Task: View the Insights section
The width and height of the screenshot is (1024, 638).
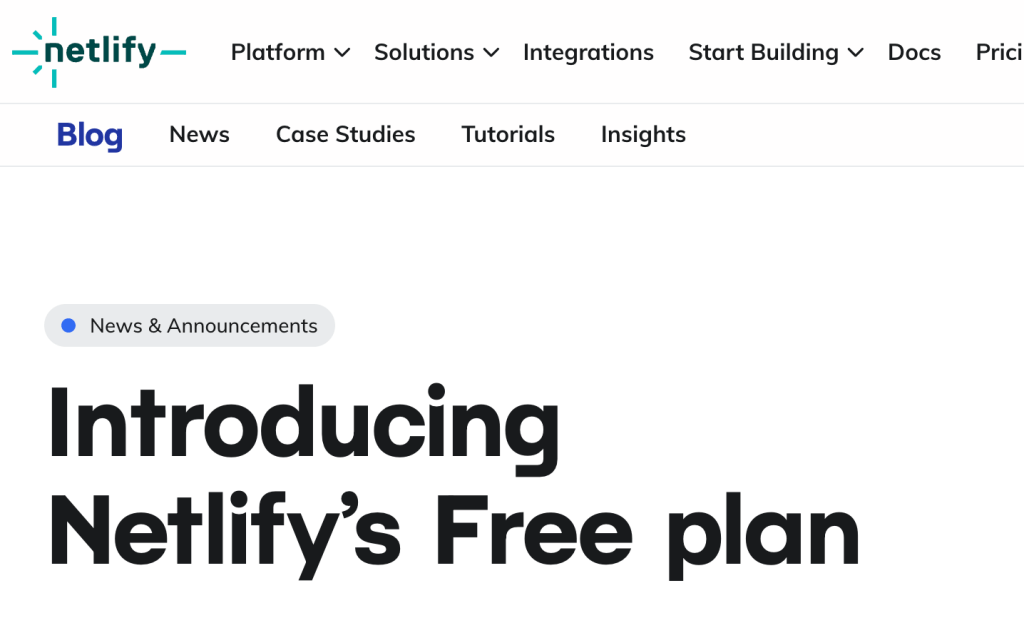Action: coord(643,134)
